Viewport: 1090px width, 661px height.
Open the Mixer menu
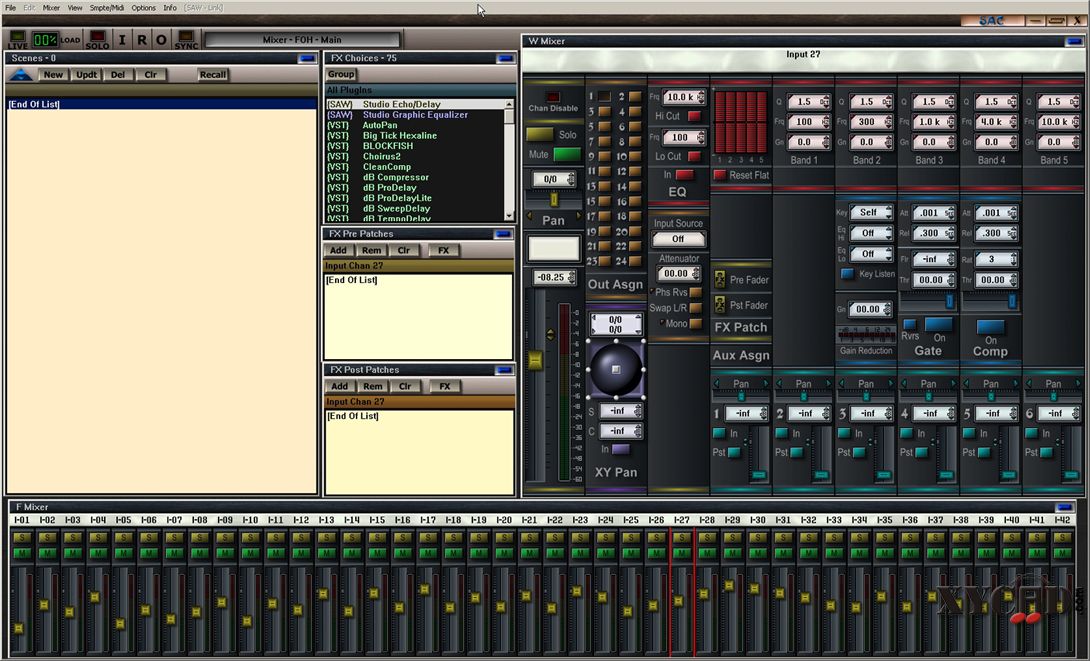(x=51, y=8)
